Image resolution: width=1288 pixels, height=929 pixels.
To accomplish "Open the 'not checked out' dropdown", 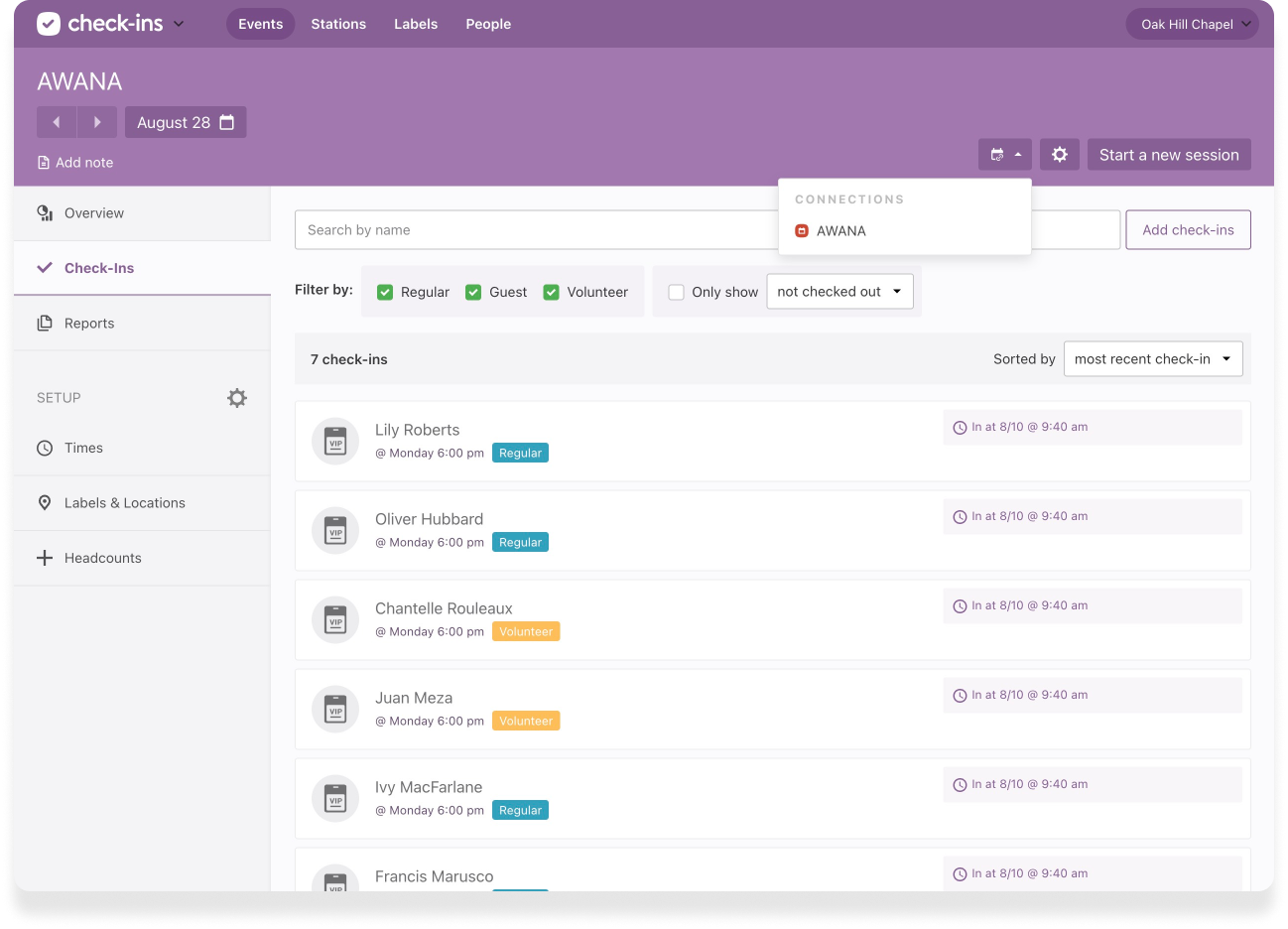I will coord(839,292).
